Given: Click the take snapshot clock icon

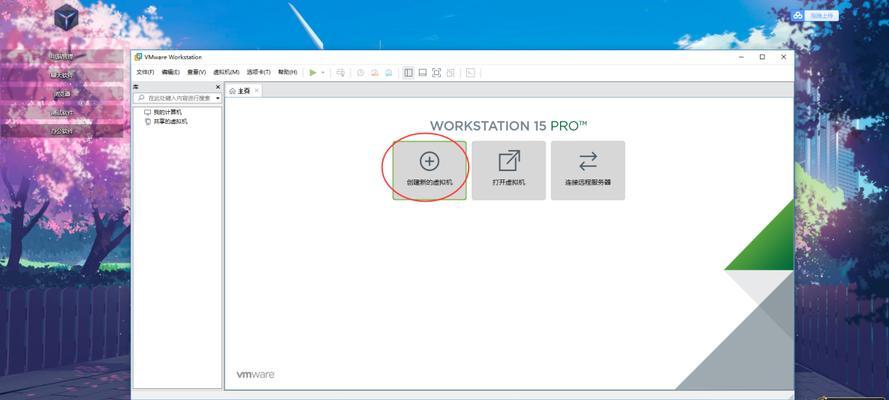Looking at the screenshot, I should pos(360,73).
